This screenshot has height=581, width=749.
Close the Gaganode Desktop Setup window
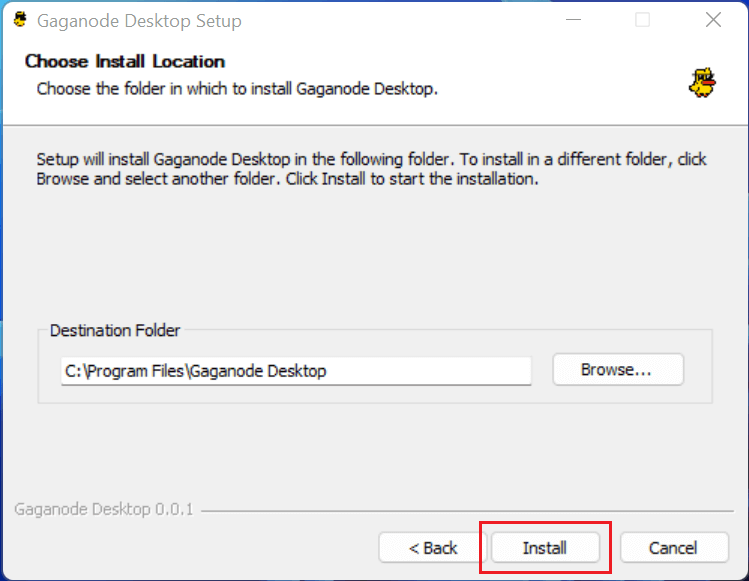[x=712, y=20]
